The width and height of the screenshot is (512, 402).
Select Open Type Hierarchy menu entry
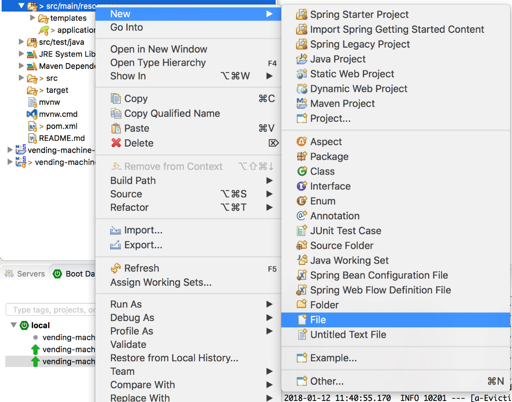[188, 63]
